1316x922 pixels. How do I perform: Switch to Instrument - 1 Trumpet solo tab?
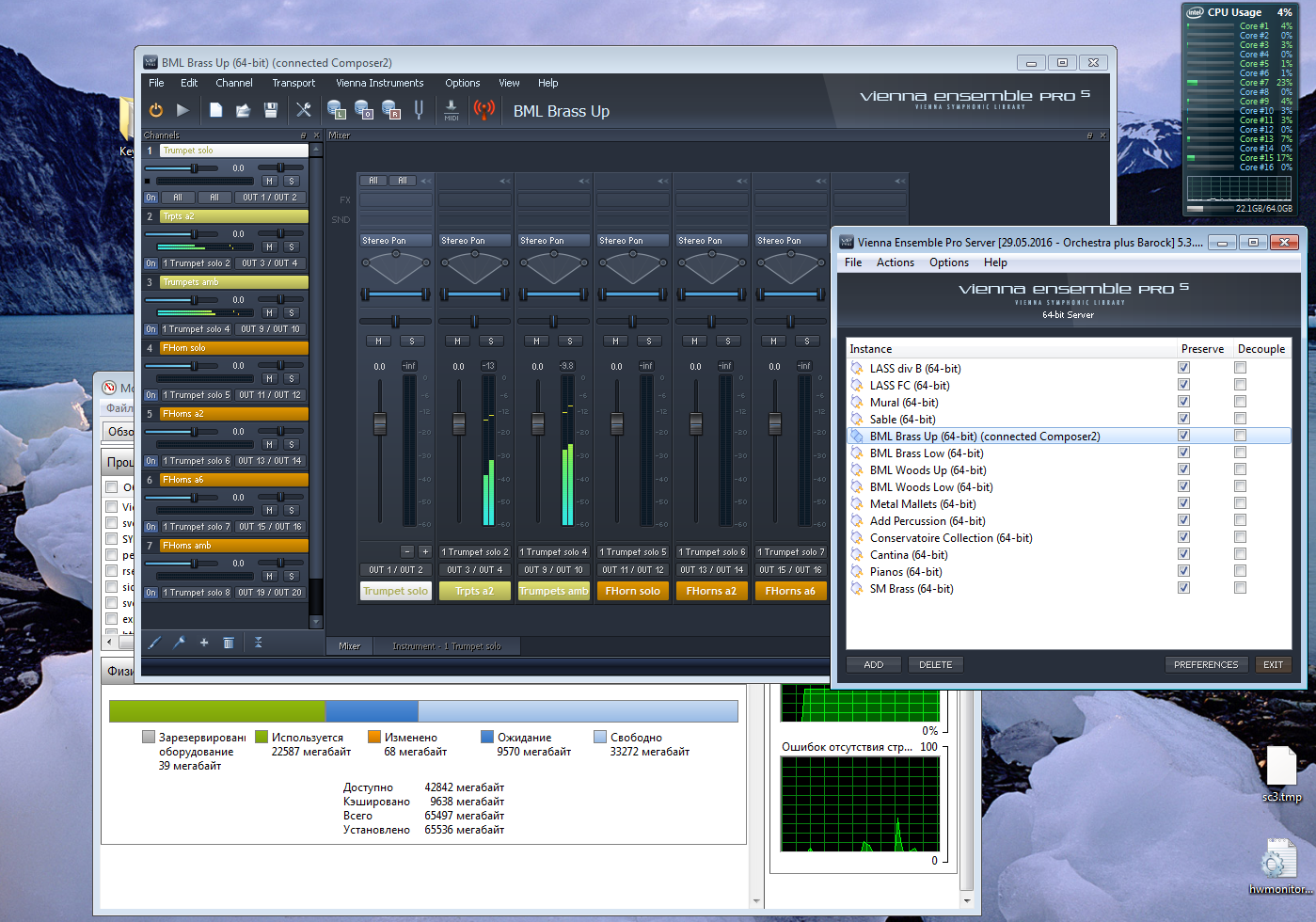(446, 646)
